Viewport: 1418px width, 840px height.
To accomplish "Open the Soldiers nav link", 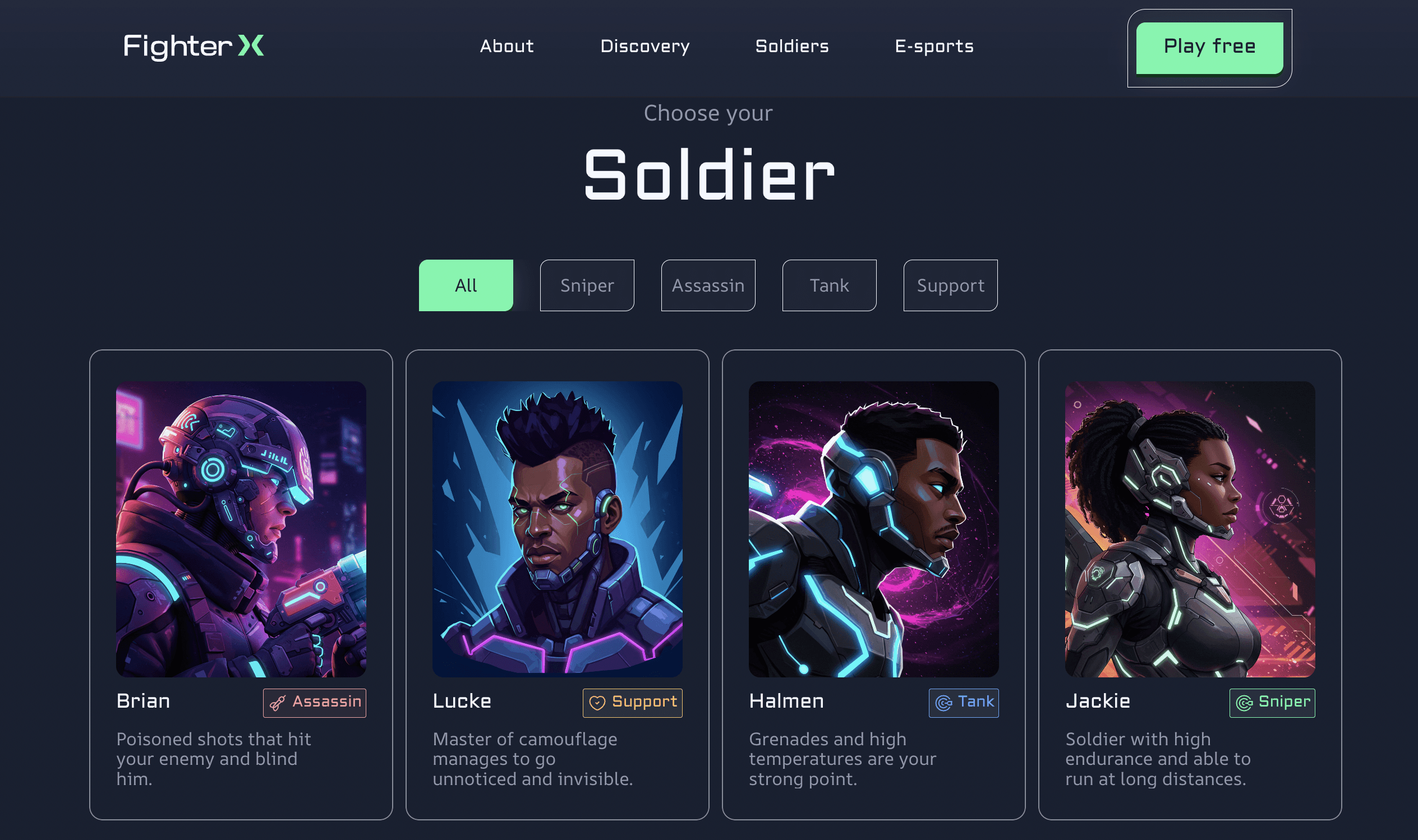I will 792,47.
